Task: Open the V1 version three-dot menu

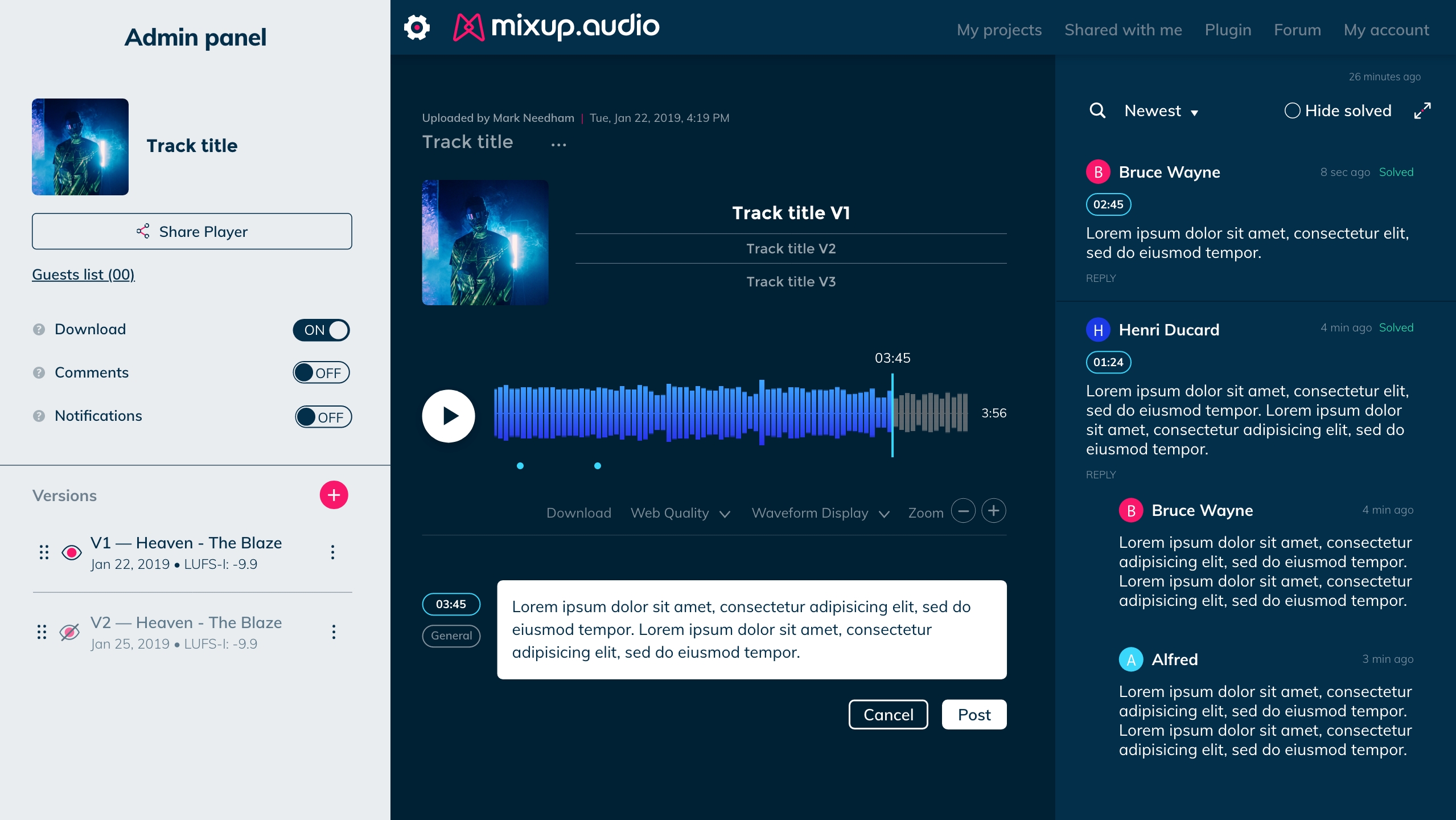Action: click(x=333, y=552)
